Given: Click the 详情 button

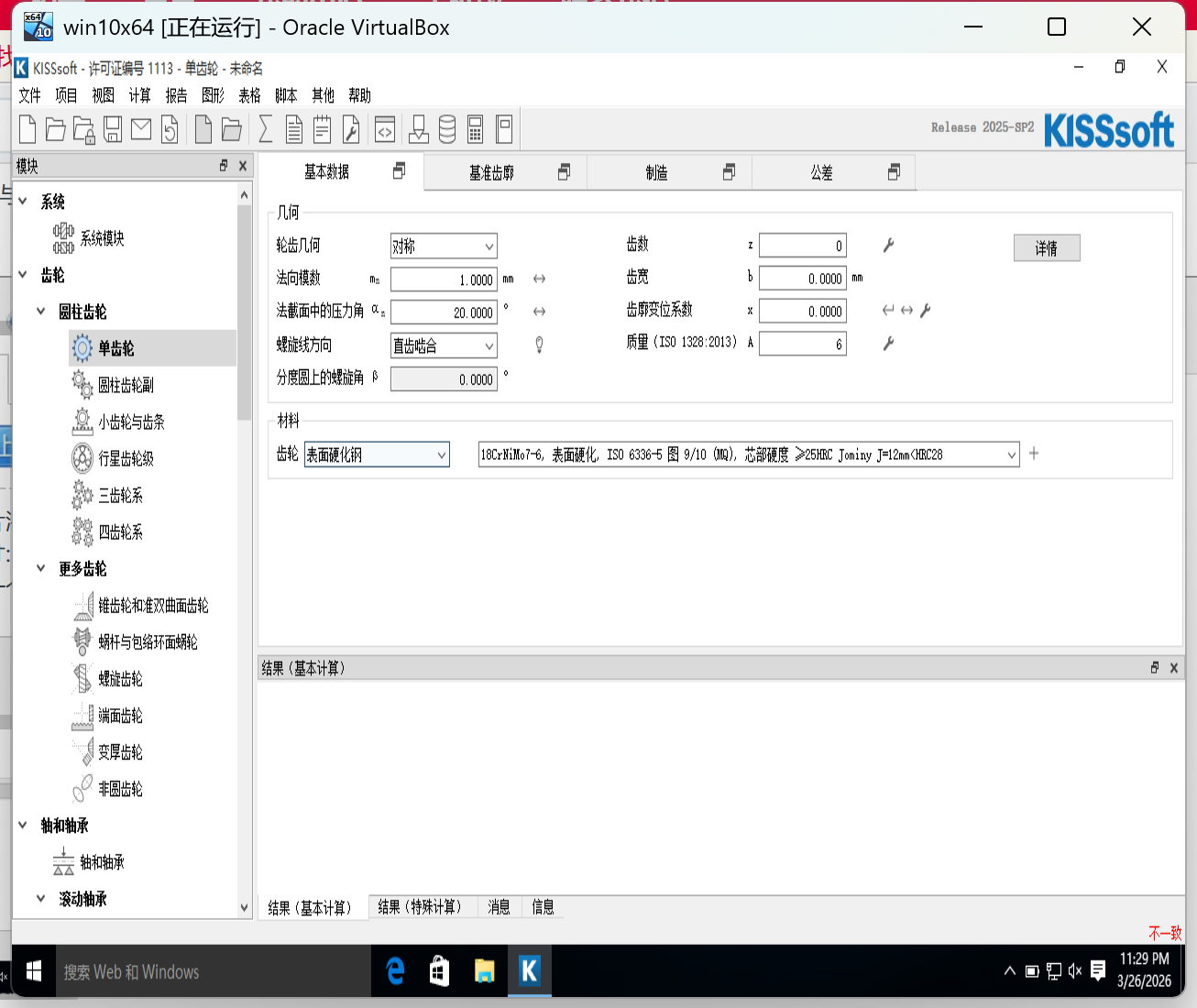Looking at the screenshot, I should click(x=1046, y=247).
